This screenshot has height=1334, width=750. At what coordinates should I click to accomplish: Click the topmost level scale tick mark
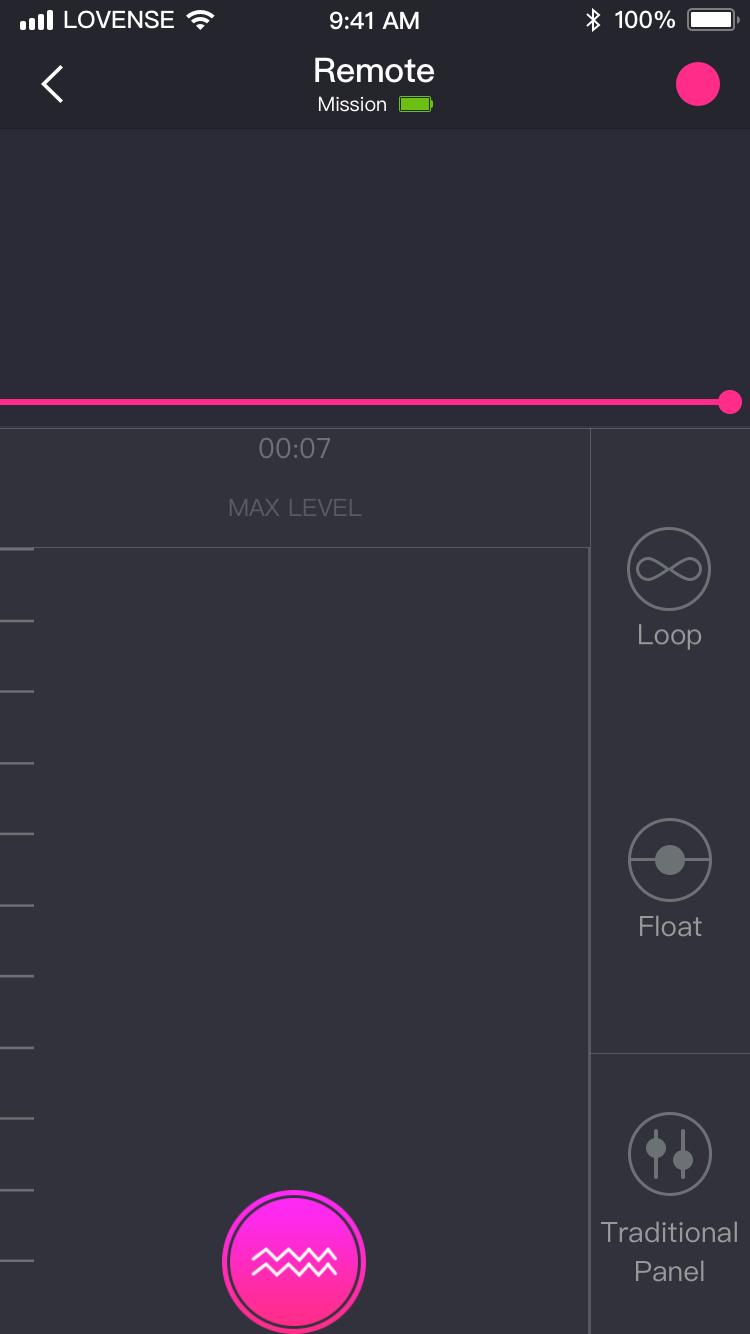pyautogui.click(x=17, y=549)
